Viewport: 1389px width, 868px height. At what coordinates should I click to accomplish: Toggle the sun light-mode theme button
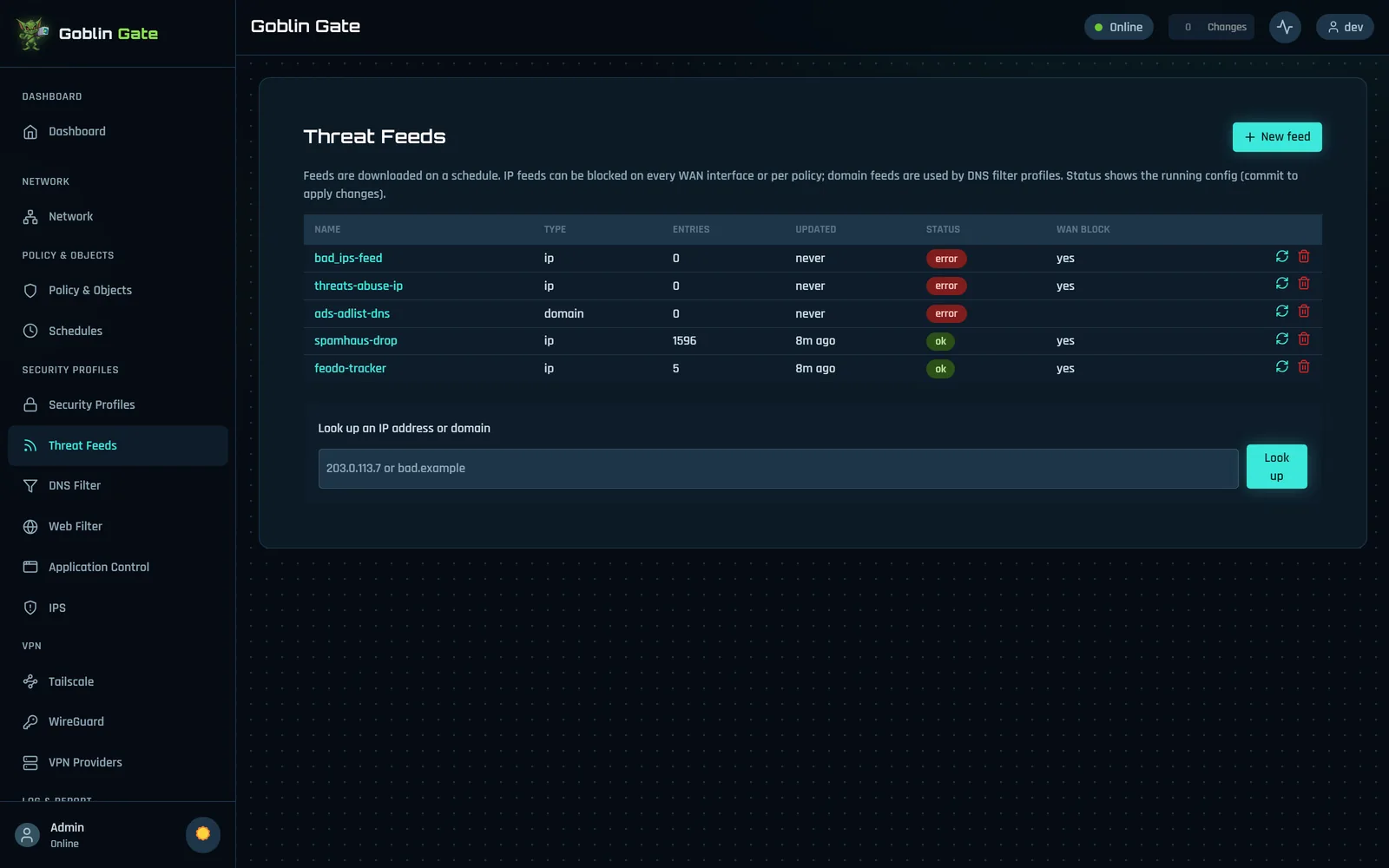[x=203, y=834]
